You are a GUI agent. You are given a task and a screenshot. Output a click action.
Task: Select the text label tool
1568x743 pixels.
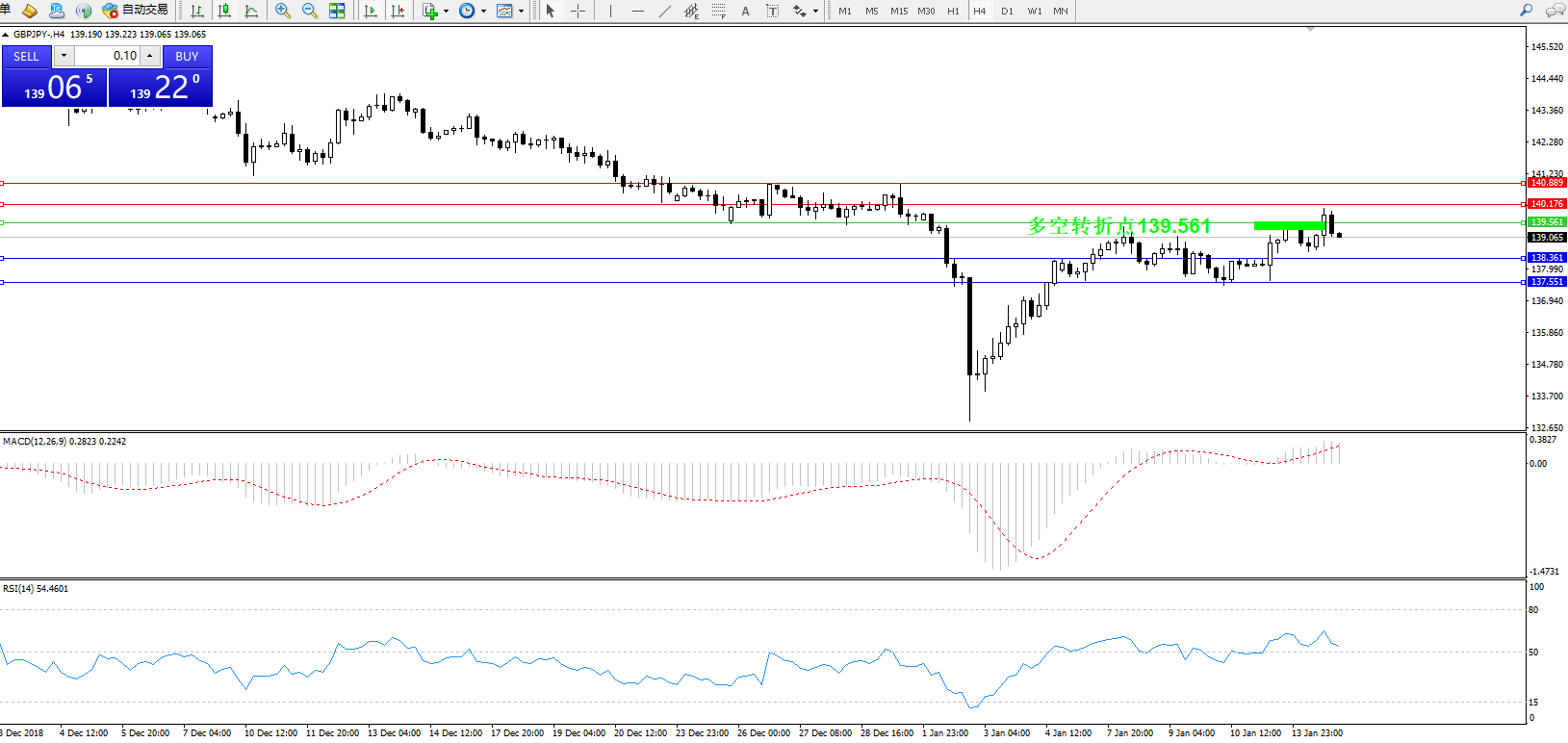pos(745,11)
